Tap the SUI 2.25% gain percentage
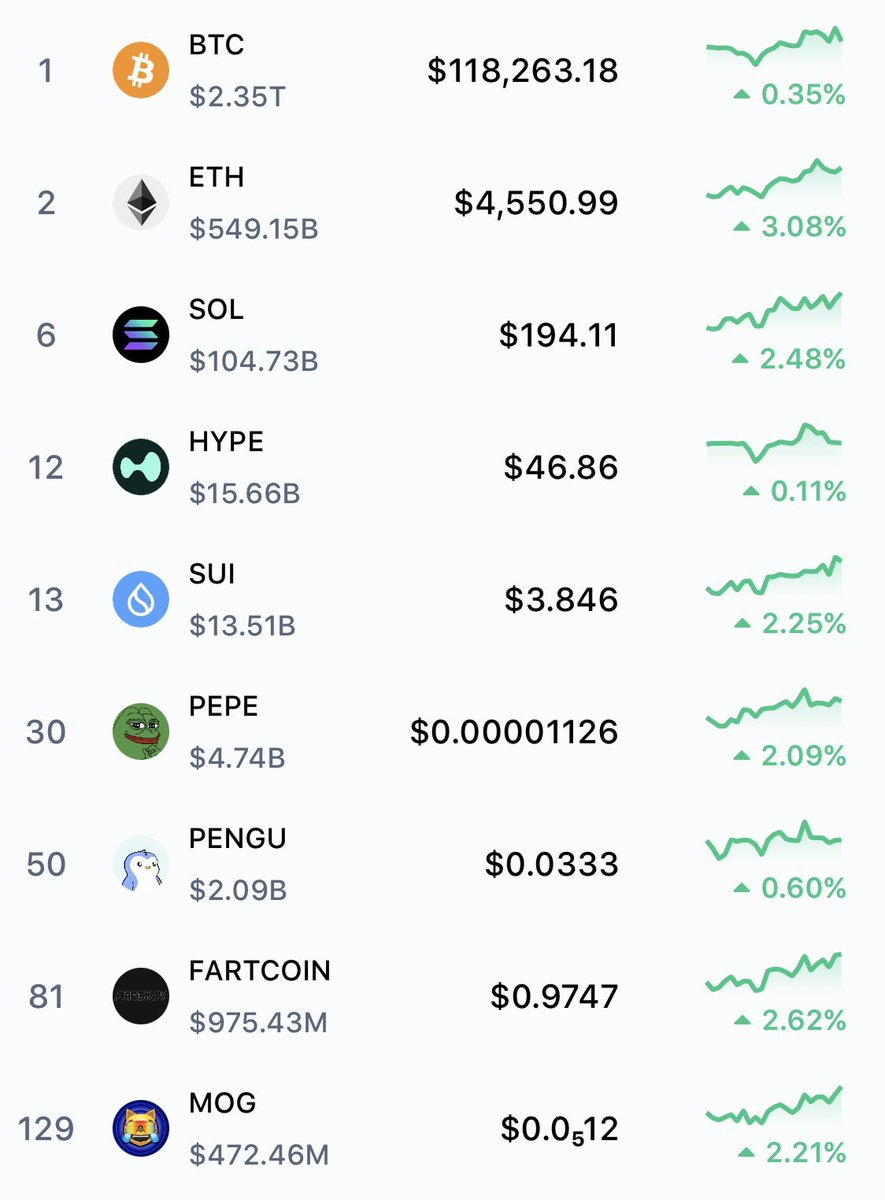This screenshot has width=885, height=1200. (791, 624)
